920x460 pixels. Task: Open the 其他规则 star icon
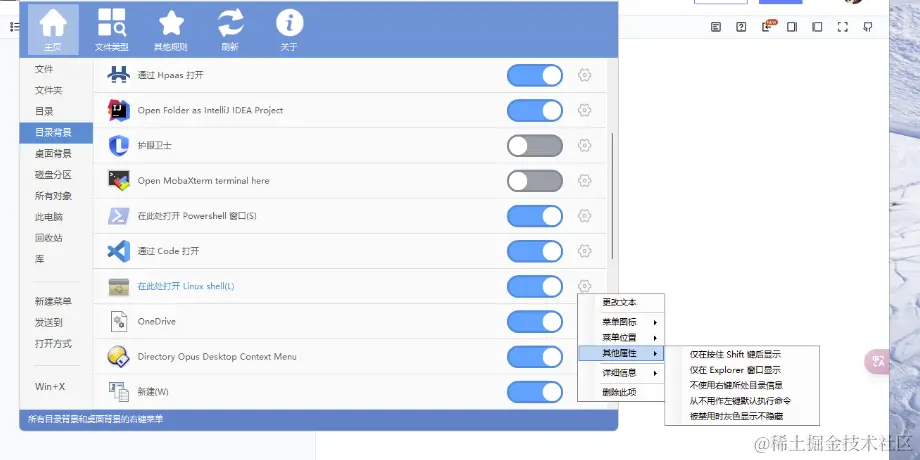click(x=171, y=30)
